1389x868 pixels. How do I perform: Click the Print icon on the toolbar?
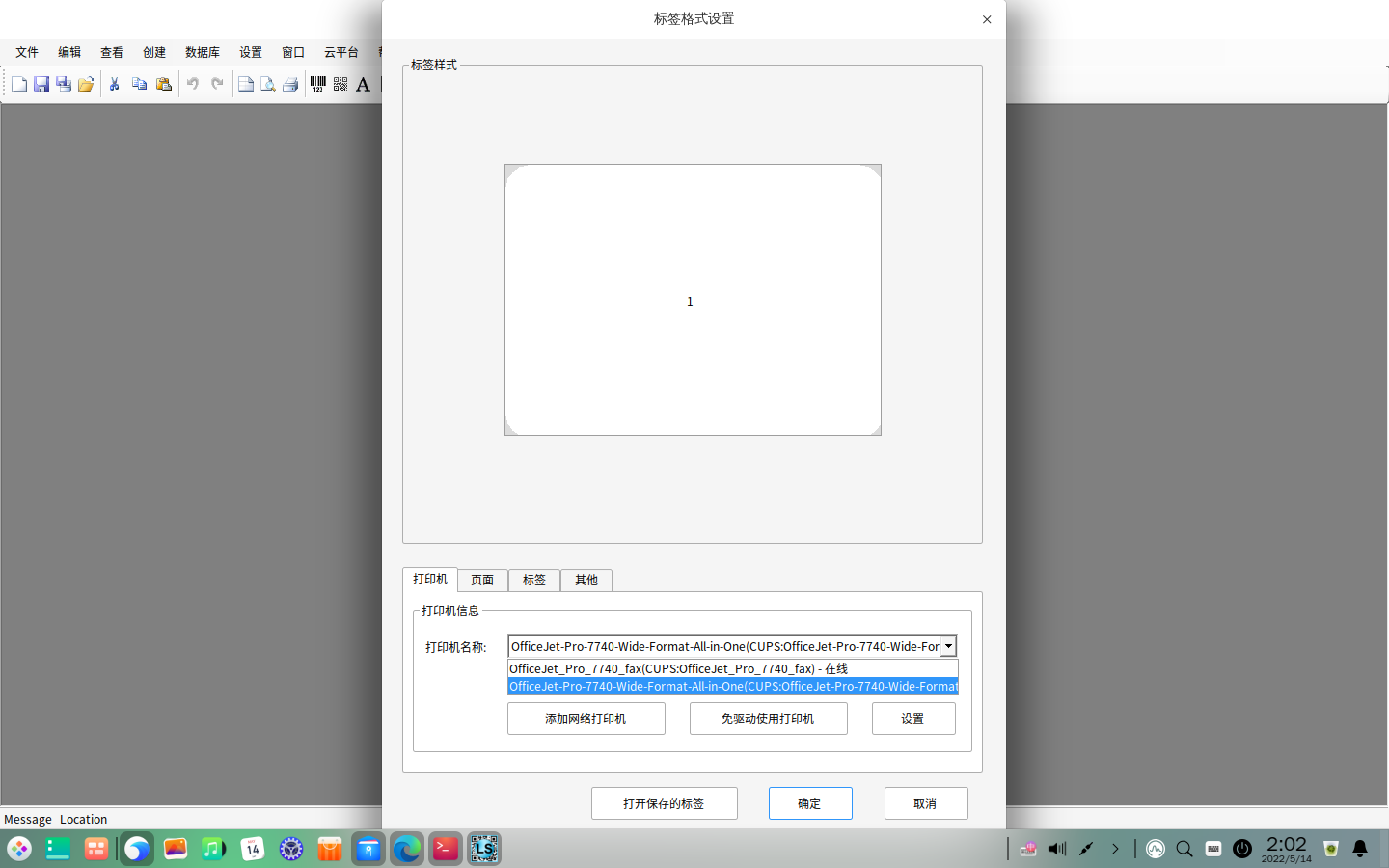pos(290,84)
